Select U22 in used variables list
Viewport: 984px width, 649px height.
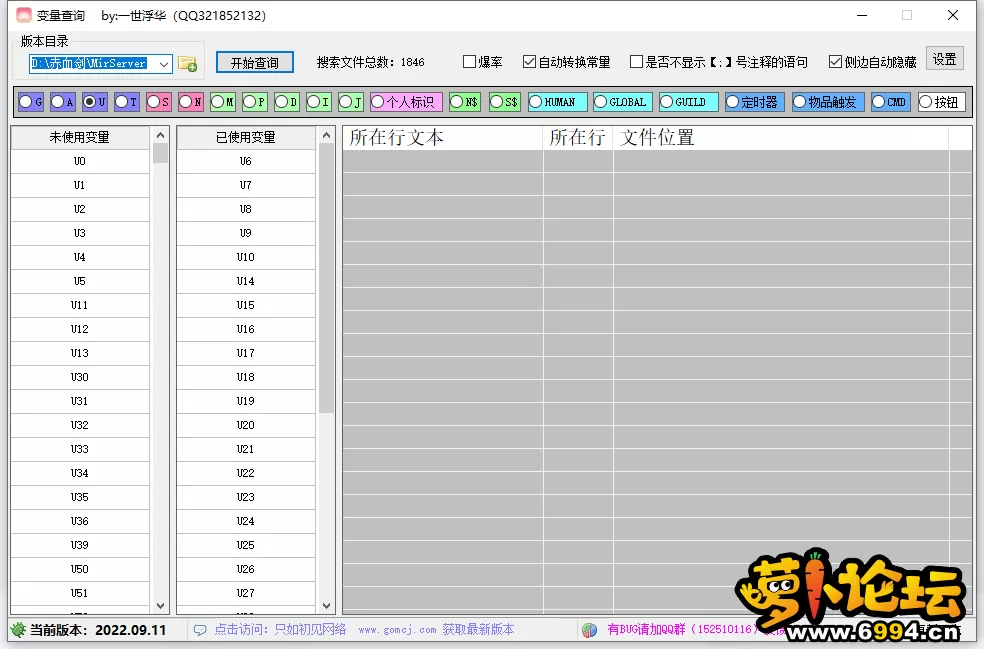tap(245, 473)
